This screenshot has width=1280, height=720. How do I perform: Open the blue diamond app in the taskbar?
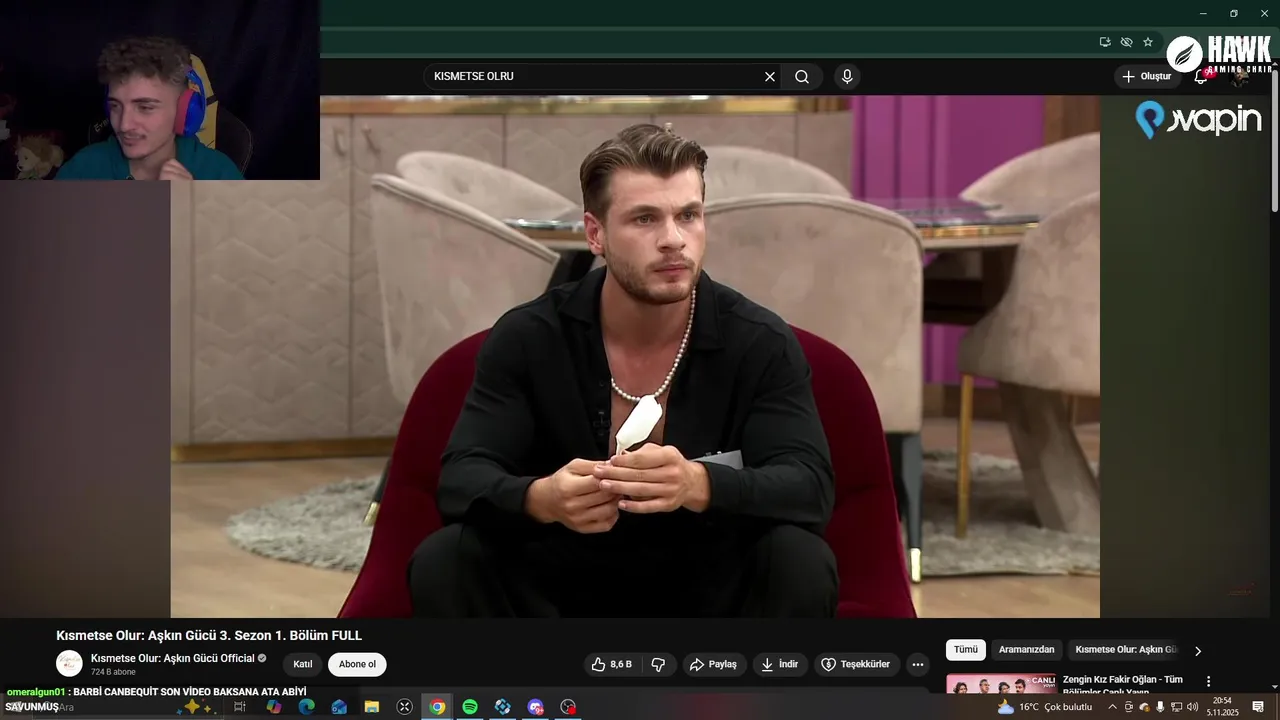(x=503, y=707)
